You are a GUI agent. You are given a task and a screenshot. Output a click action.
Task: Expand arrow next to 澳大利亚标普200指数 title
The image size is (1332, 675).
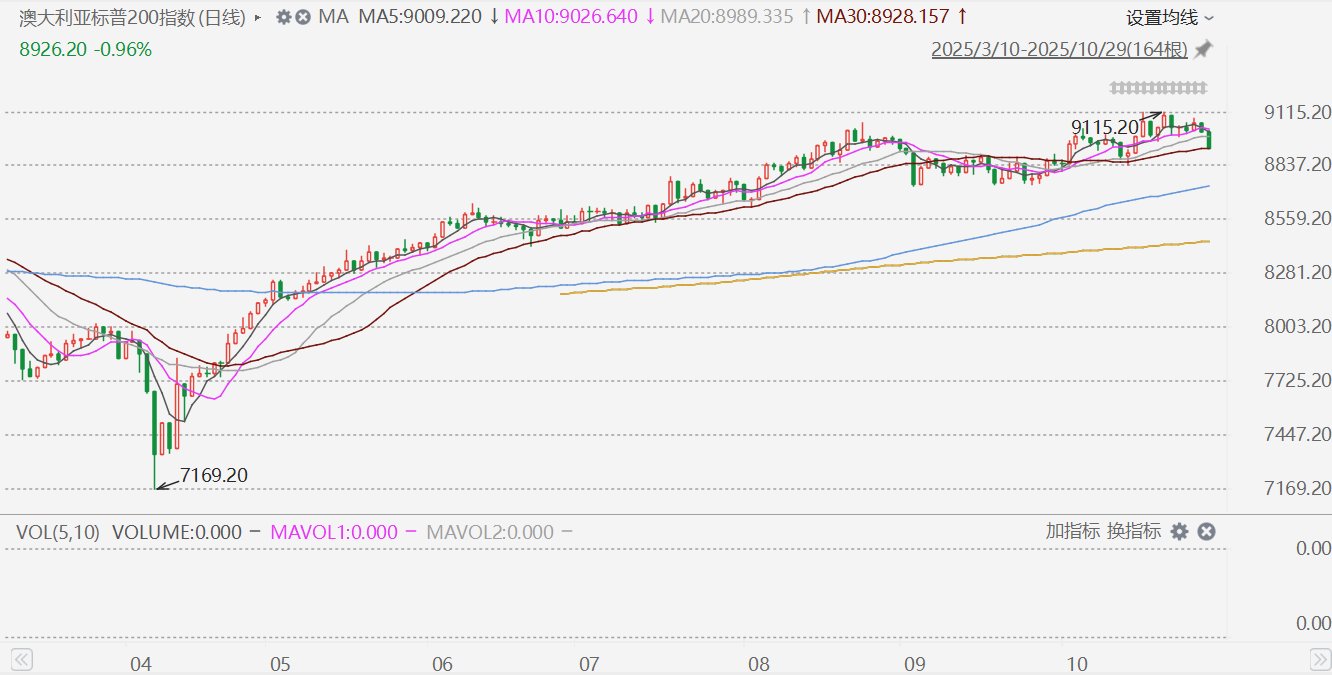[x=258, y=18]
